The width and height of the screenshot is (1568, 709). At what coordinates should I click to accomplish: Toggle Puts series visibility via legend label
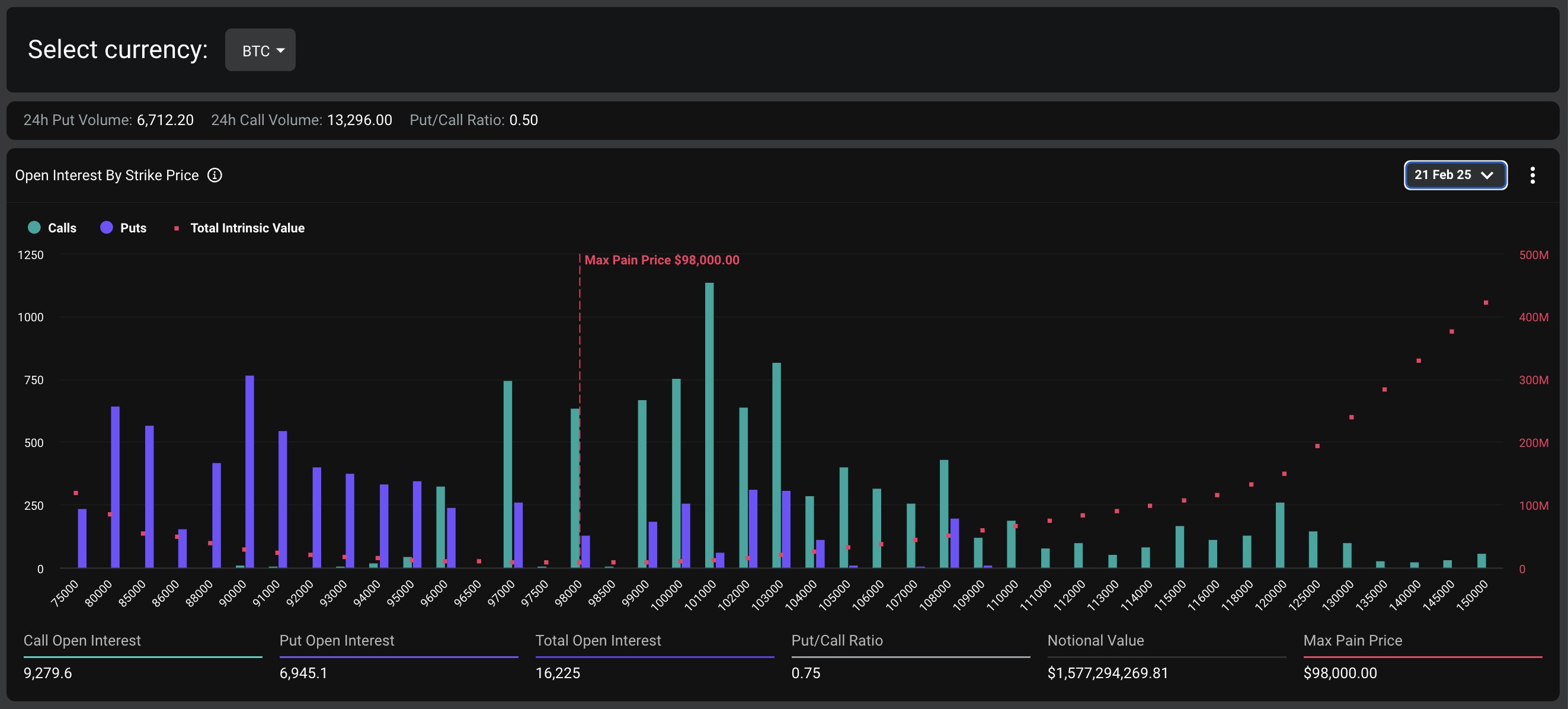point(133,228)
